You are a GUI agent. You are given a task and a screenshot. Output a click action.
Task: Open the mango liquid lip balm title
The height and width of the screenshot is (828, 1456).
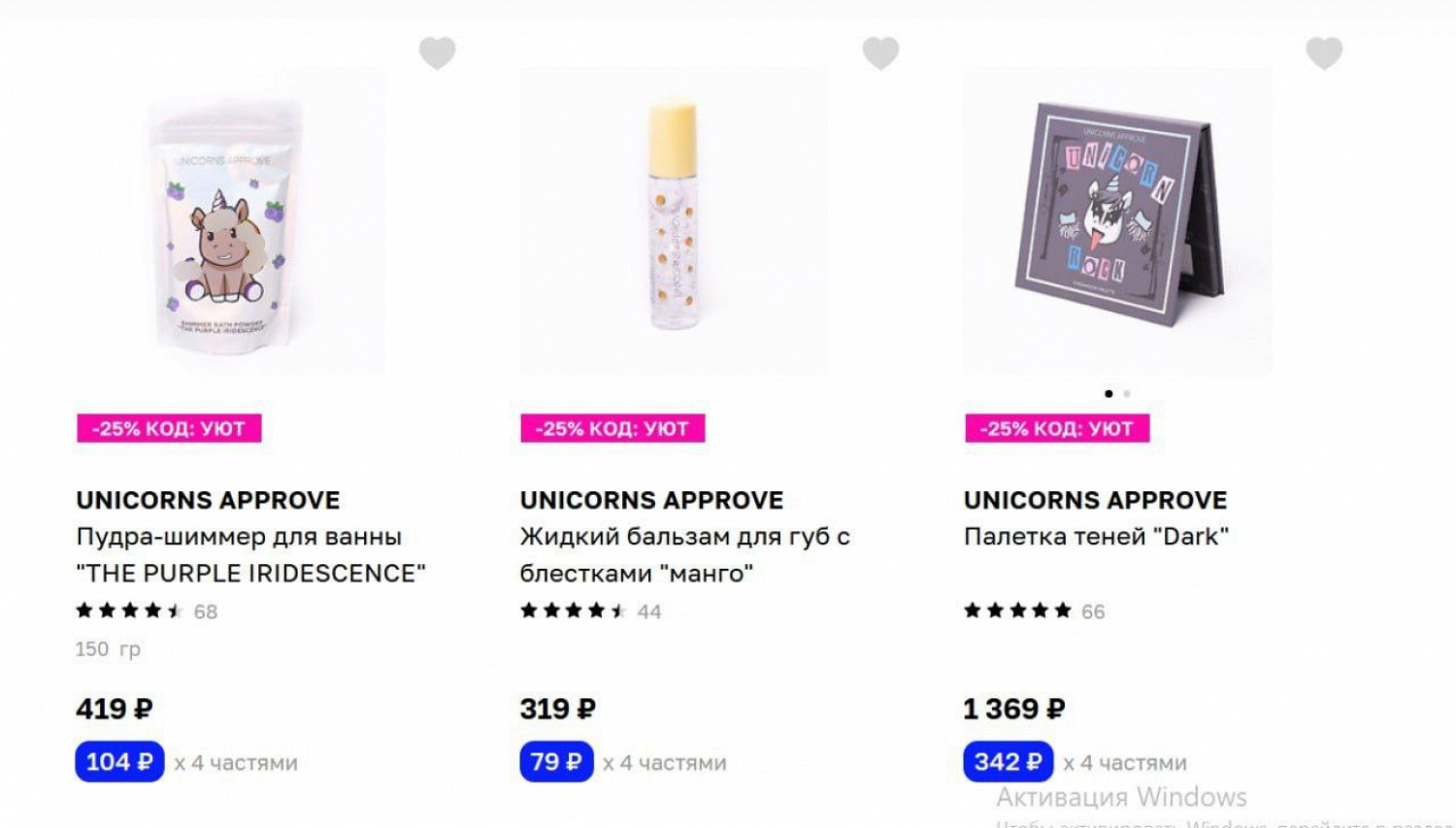coord(684,554)
